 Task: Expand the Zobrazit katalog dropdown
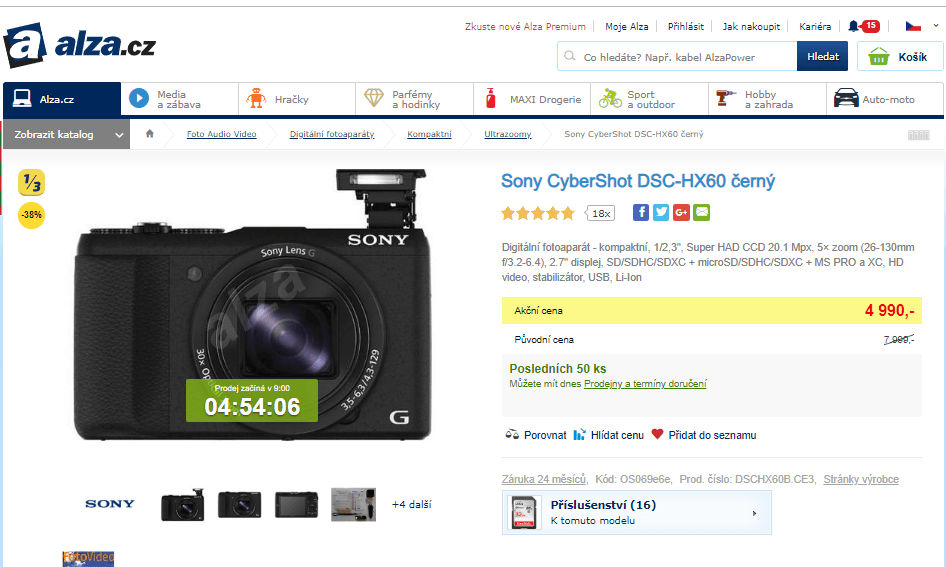66,135
